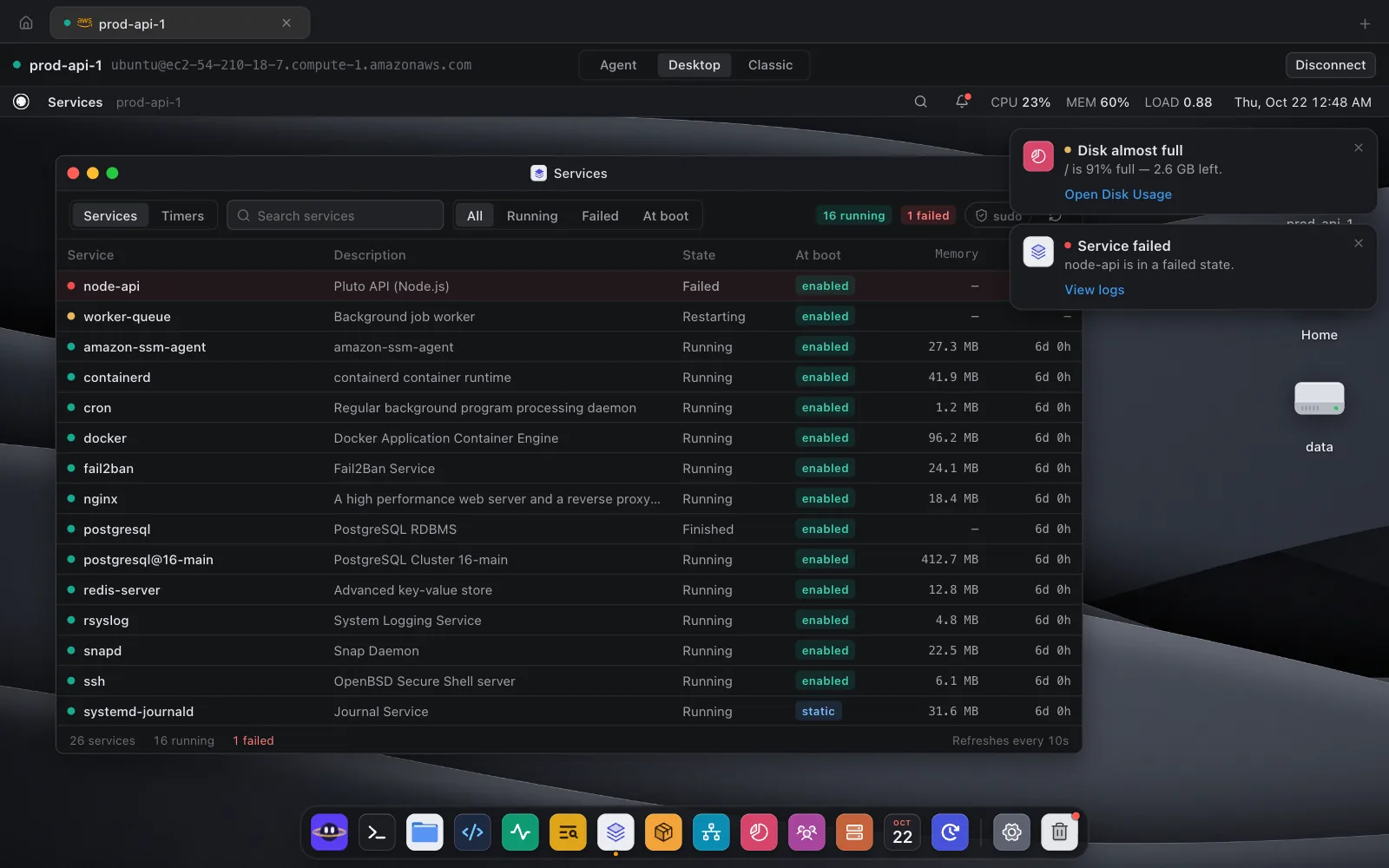The image size is (1389, 868).
Task: Launch the code editor dock icon
Action: (x=472, y=832)
